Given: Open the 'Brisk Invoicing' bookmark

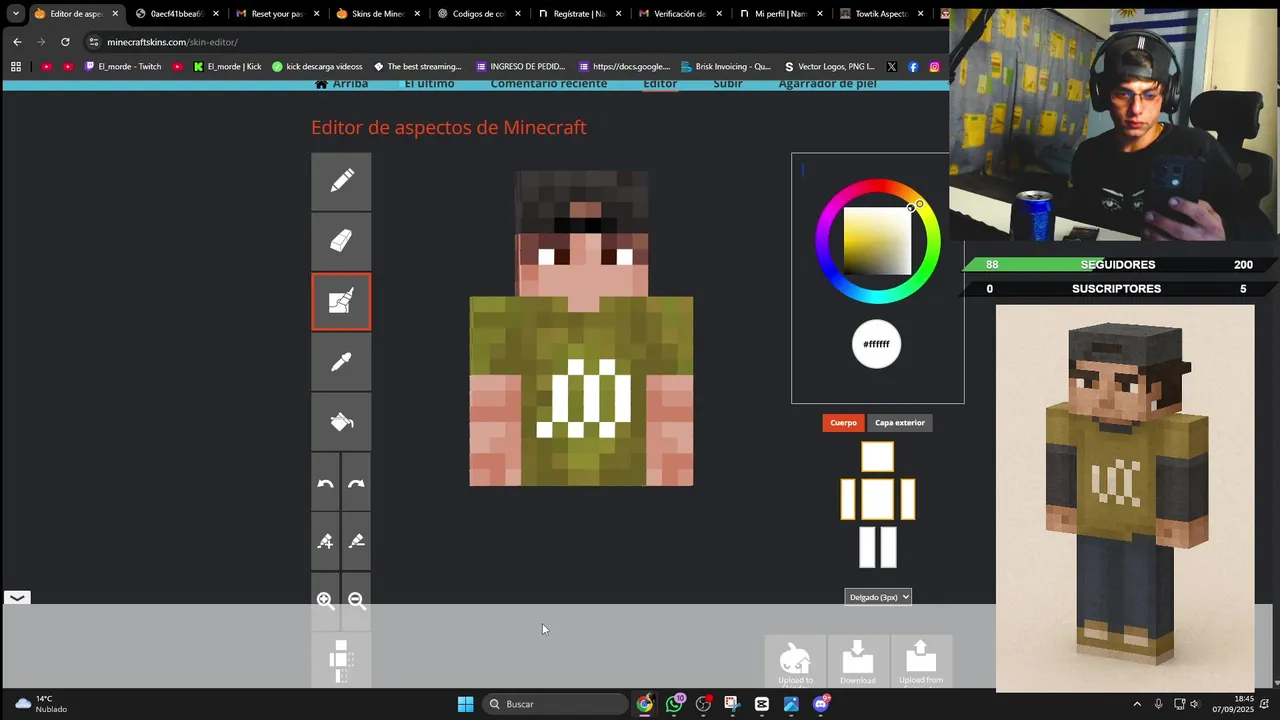Looking at the screenshot, I should (725, 67).
